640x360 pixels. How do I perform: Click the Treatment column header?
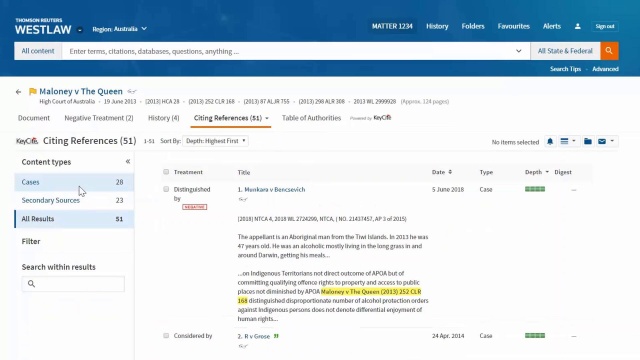click(188, 172)
